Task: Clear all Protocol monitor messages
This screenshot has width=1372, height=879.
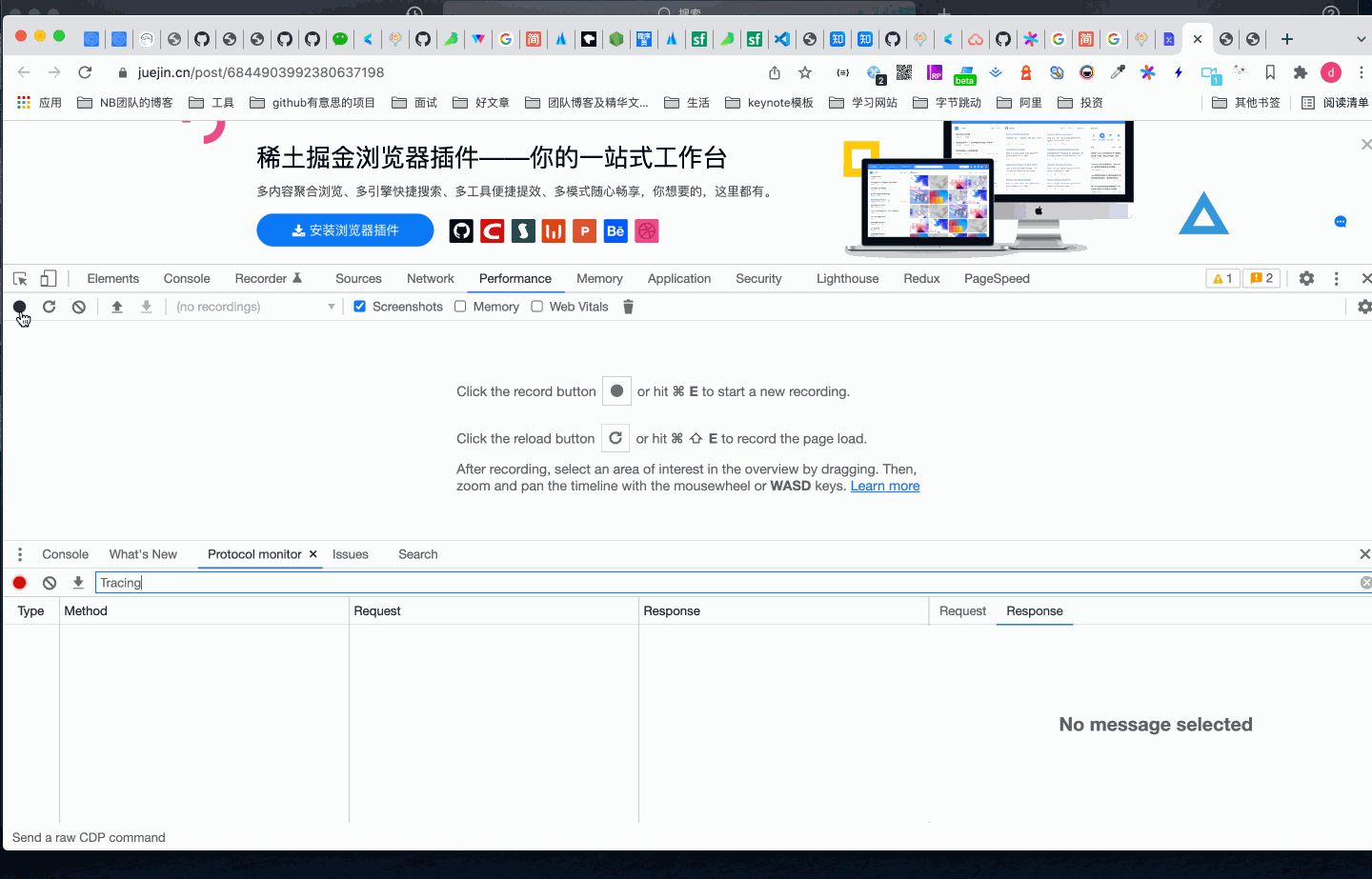Action: (x=50, y=583)
